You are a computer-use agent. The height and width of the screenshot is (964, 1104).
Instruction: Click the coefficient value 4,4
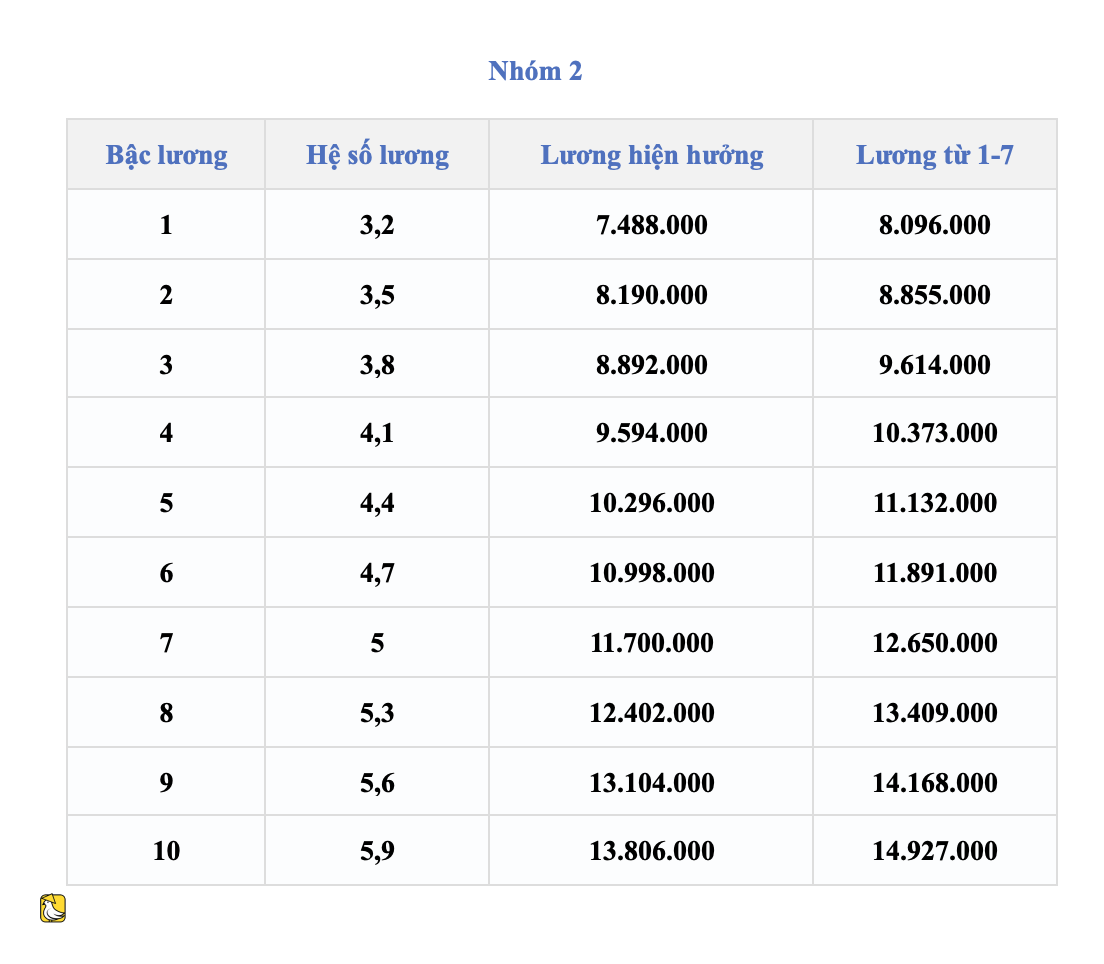tap(377, 503)
